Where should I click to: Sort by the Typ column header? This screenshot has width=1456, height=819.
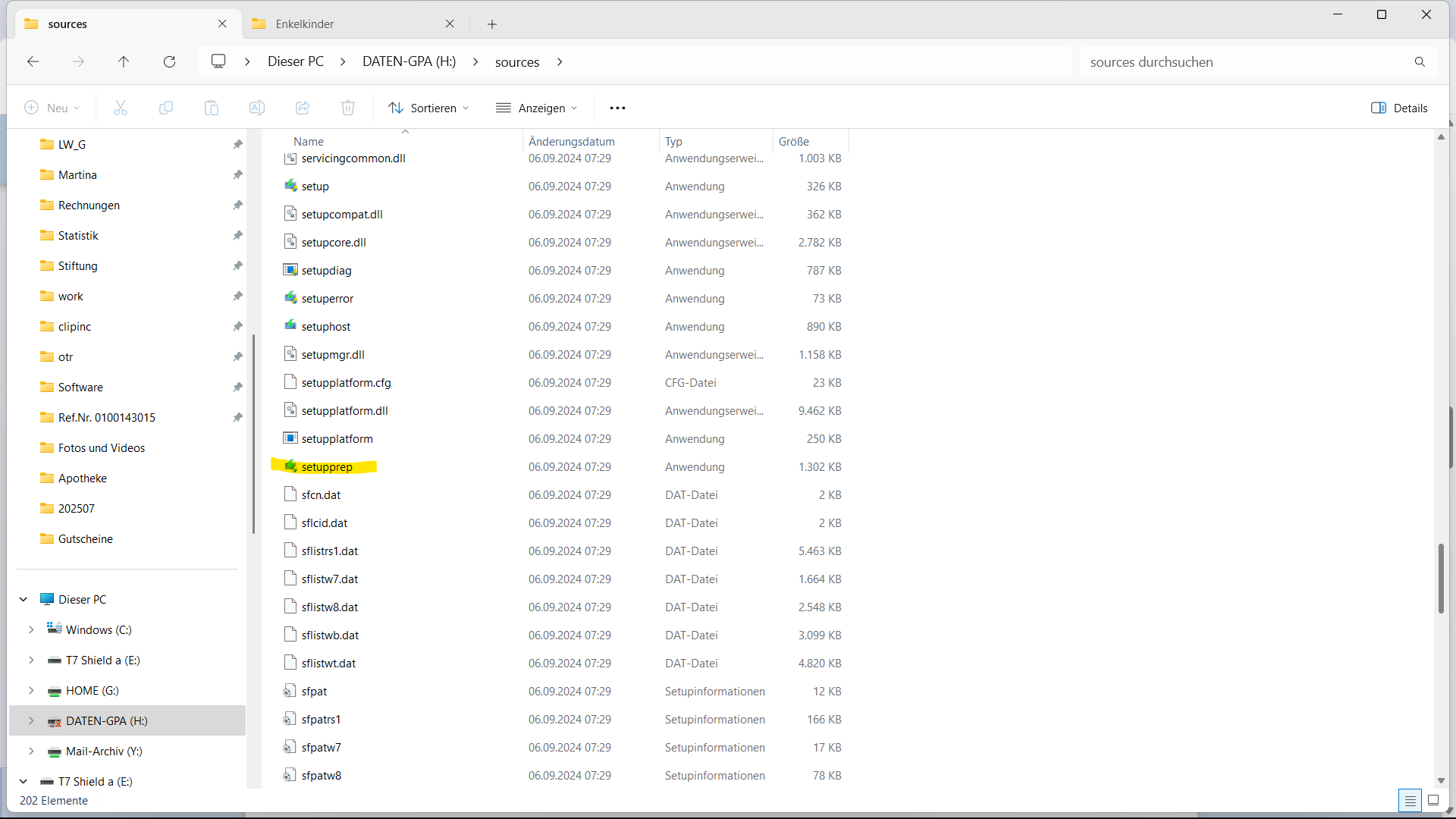tap(673, 141)
